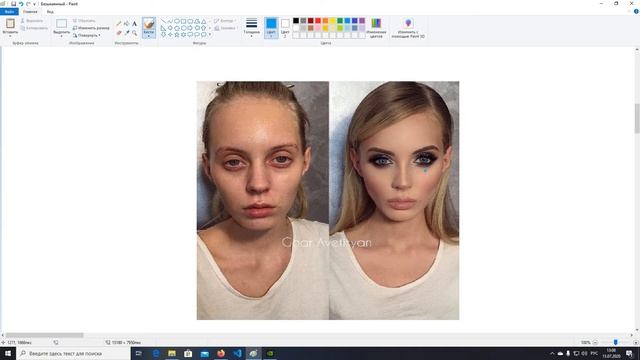Pick the green color swatch
Image resolution: width=640 pixels, height=360 pixels.
click(x=340, y=21)
